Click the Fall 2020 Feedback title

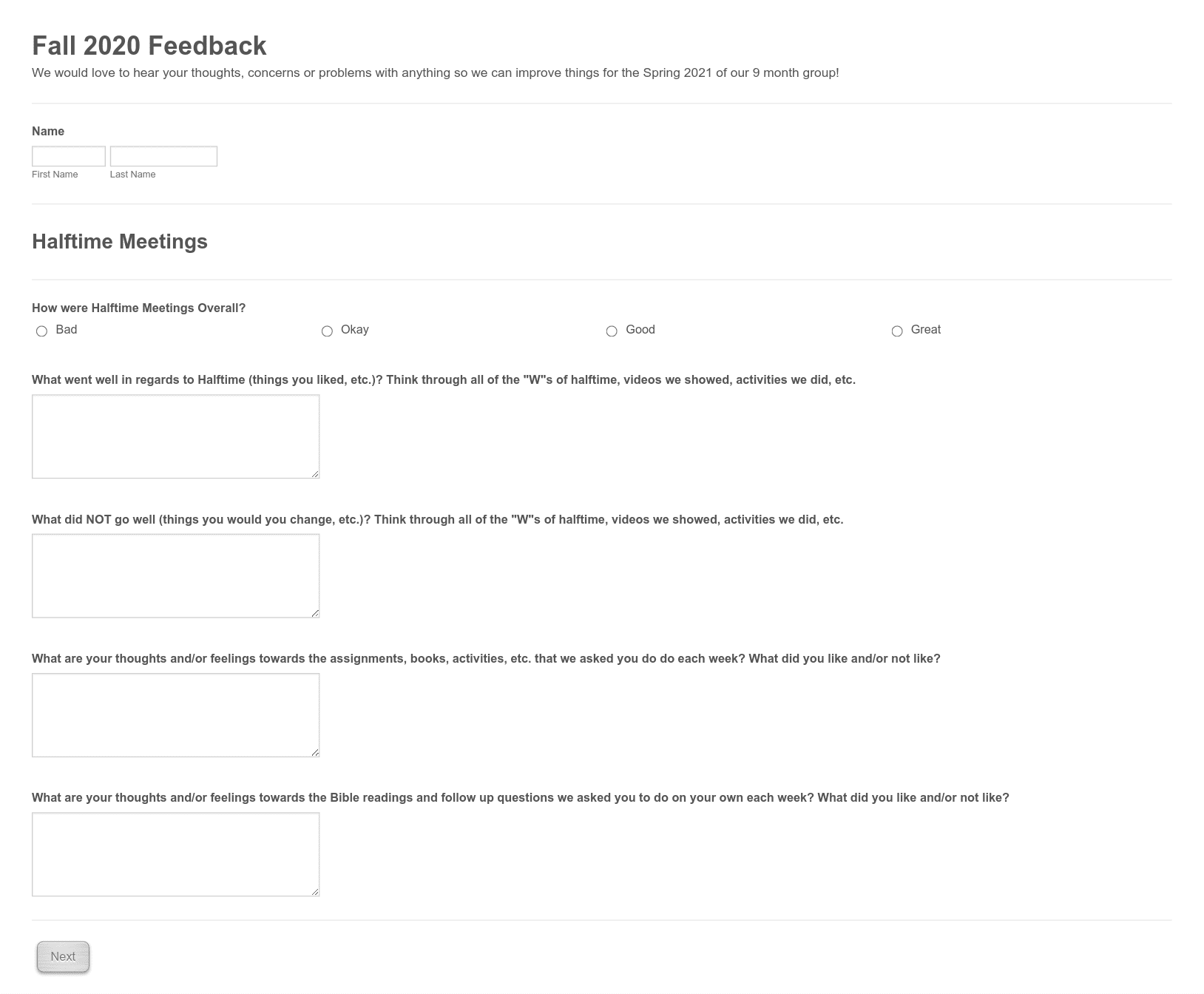pos(149,46)
